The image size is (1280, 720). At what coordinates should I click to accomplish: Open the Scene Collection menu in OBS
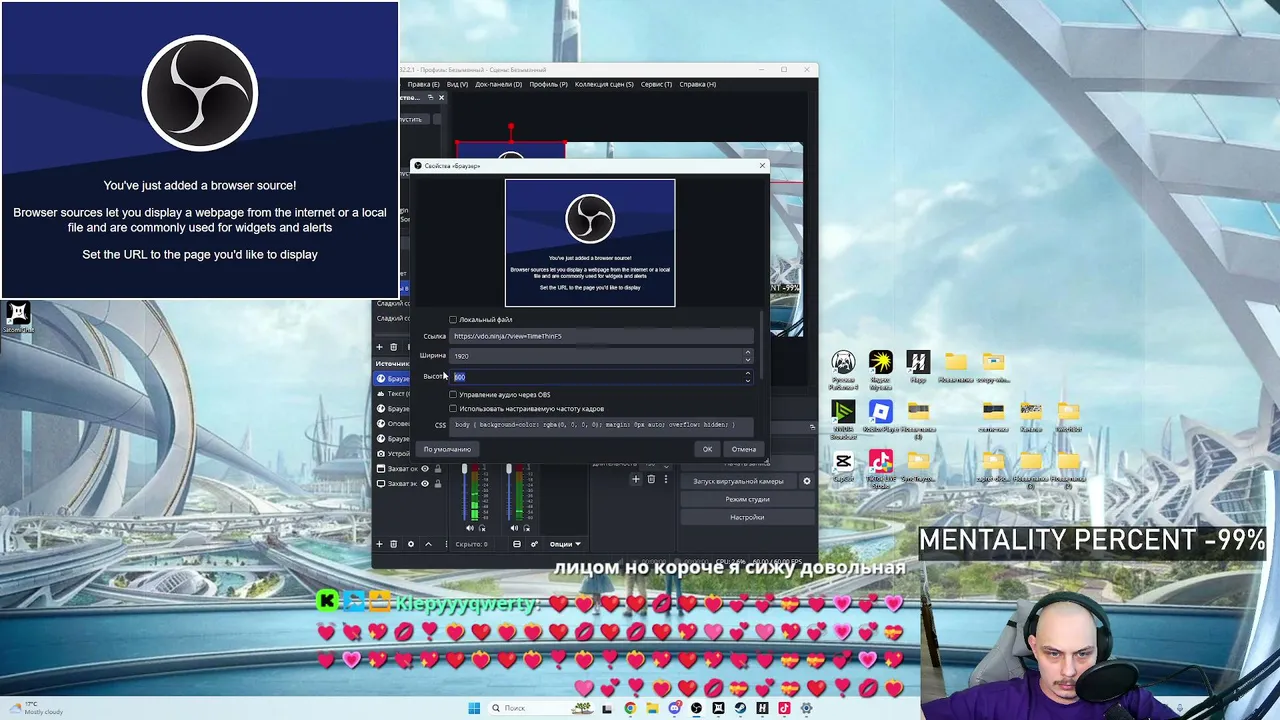pyautogui.click(x=604, y=84)
